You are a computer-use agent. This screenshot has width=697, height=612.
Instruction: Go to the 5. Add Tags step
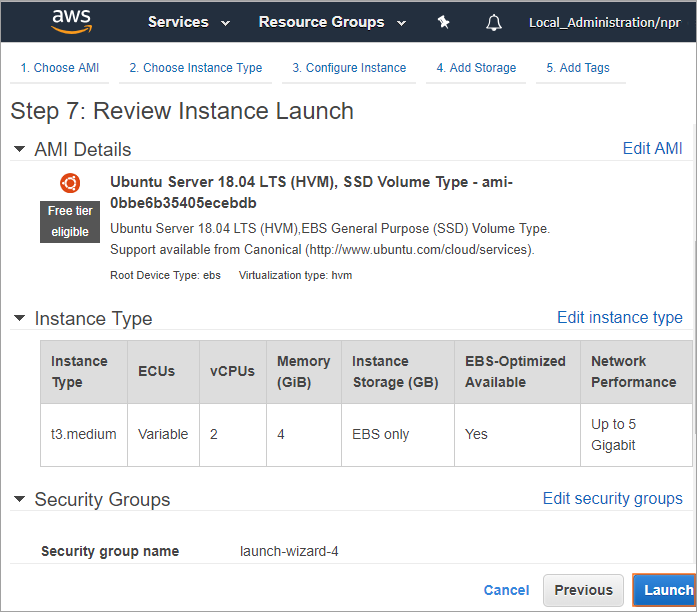click(x=577, y=68)
